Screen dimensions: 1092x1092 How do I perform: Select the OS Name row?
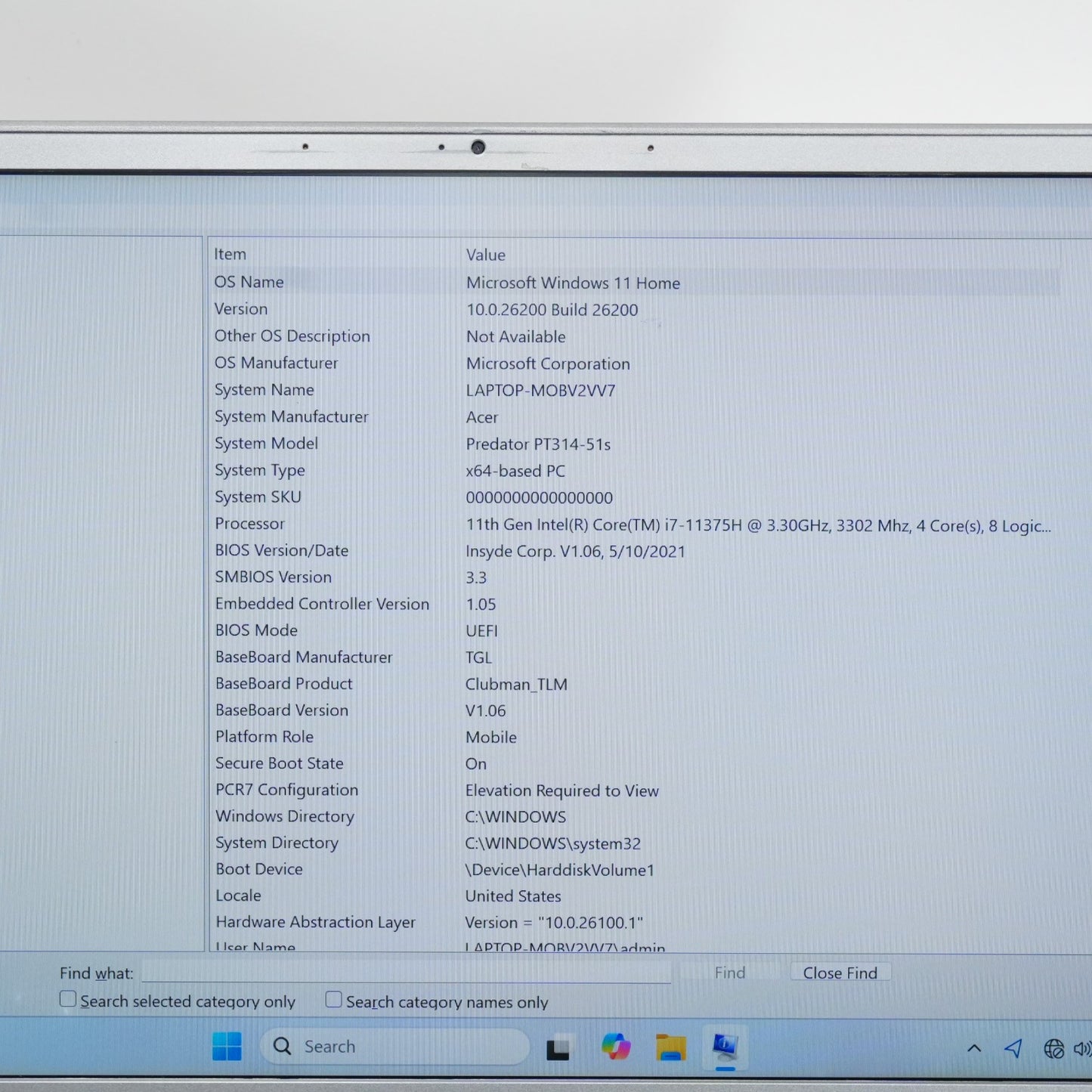[x=635, y=282]
